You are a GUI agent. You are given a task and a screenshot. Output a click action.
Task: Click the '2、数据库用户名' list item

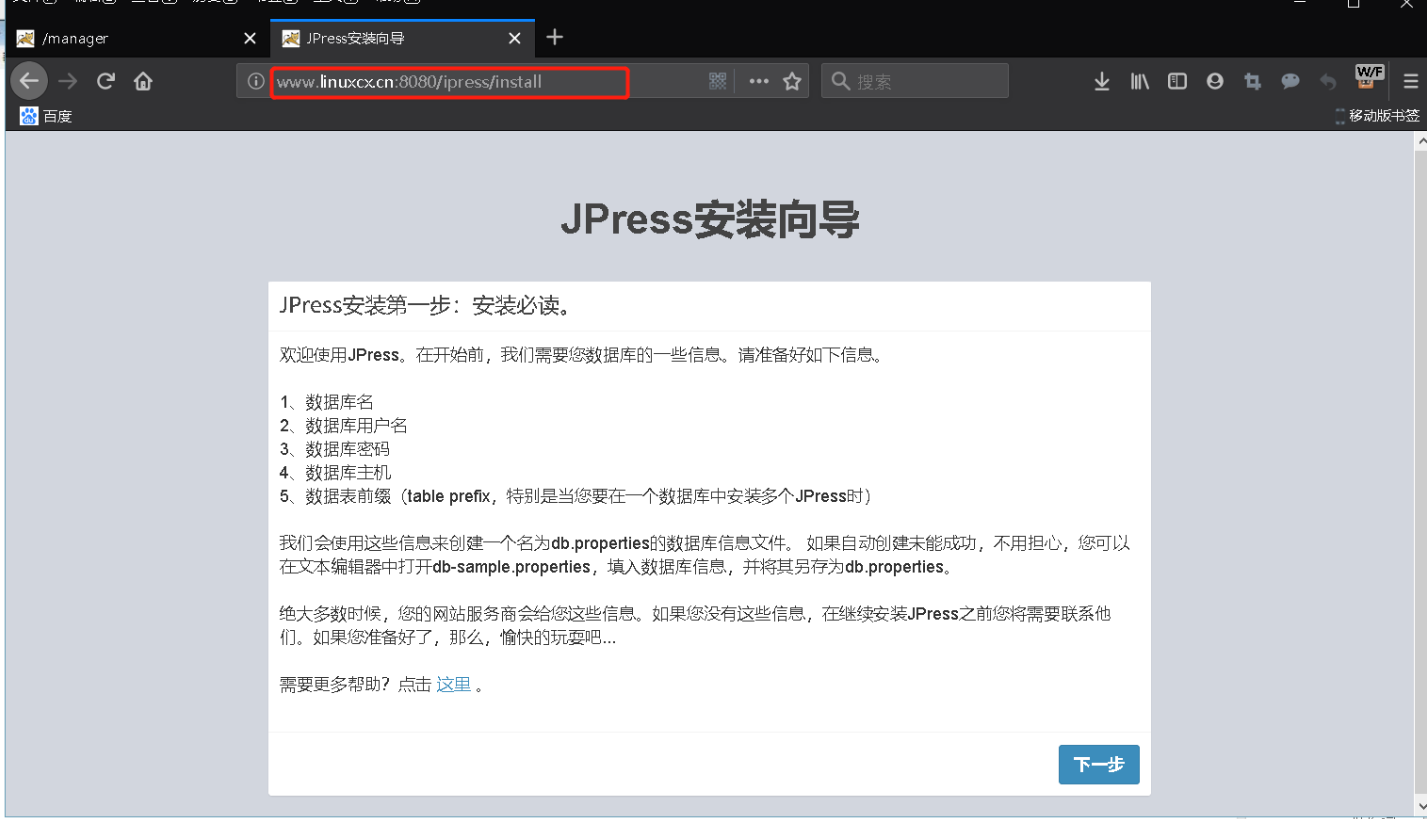coord(344,426)
